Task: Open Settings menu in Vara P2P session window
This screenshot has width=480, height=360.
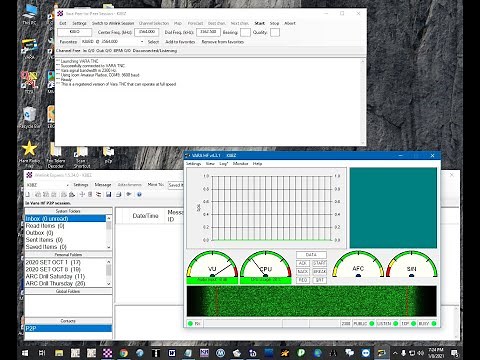Action: [79, 23]
